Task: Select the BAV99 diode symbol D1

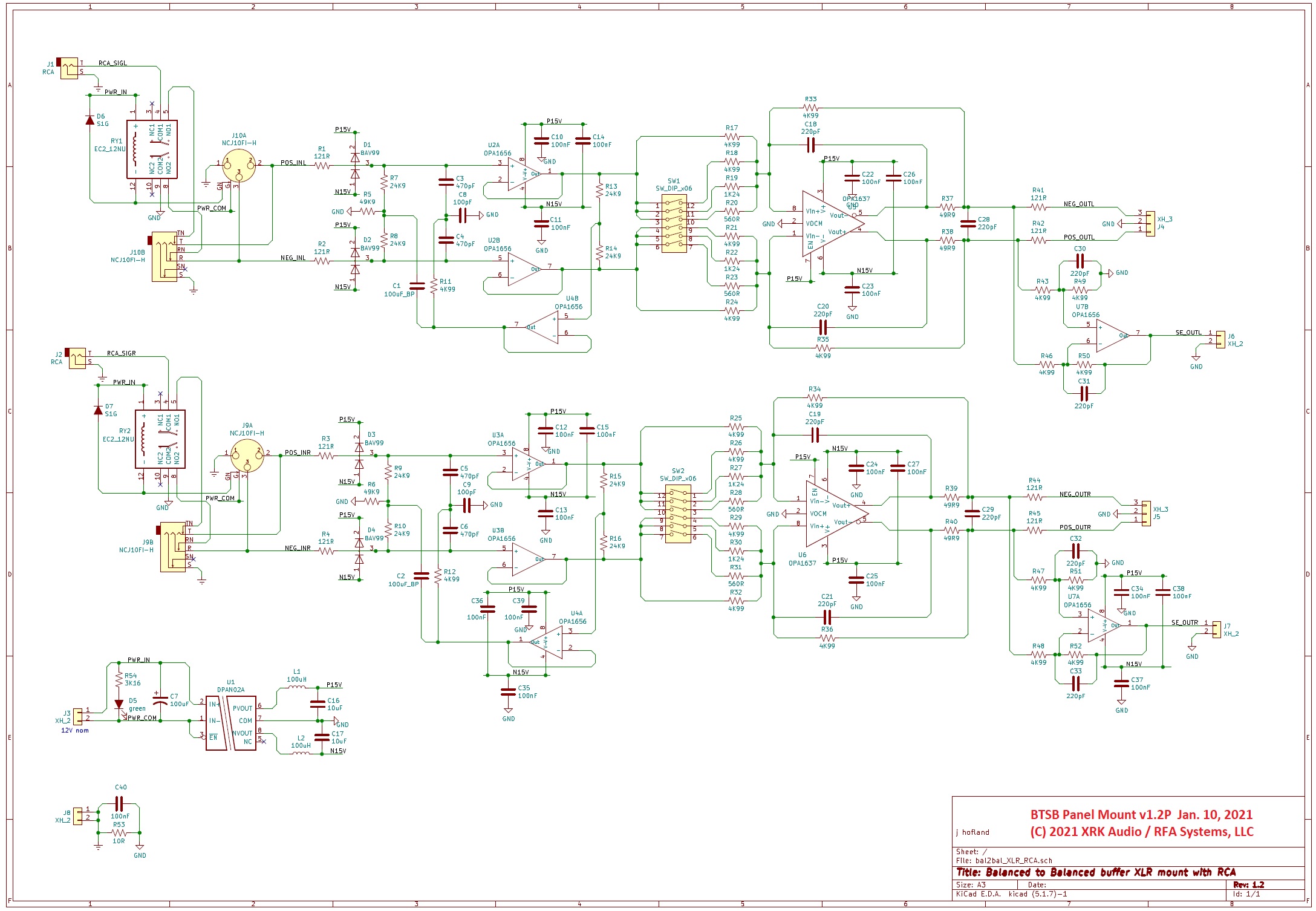Action: coord(351,163)
